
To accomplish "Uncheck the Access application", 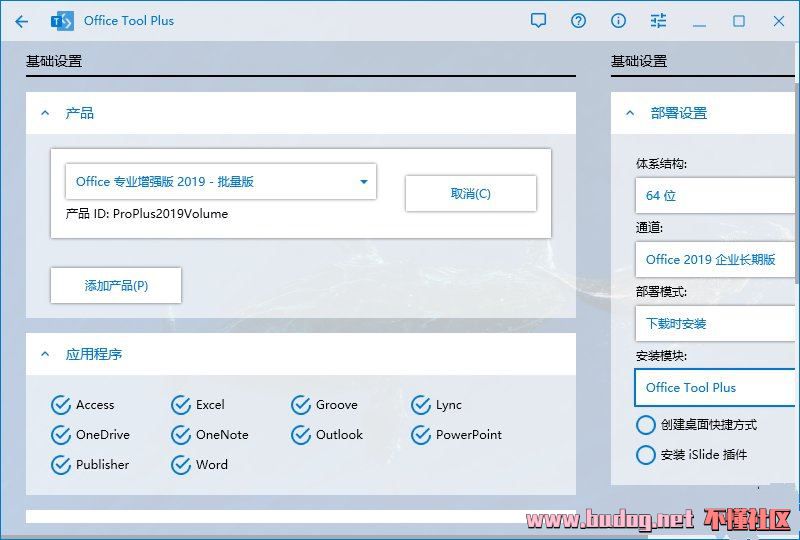I will pos(83,405).
